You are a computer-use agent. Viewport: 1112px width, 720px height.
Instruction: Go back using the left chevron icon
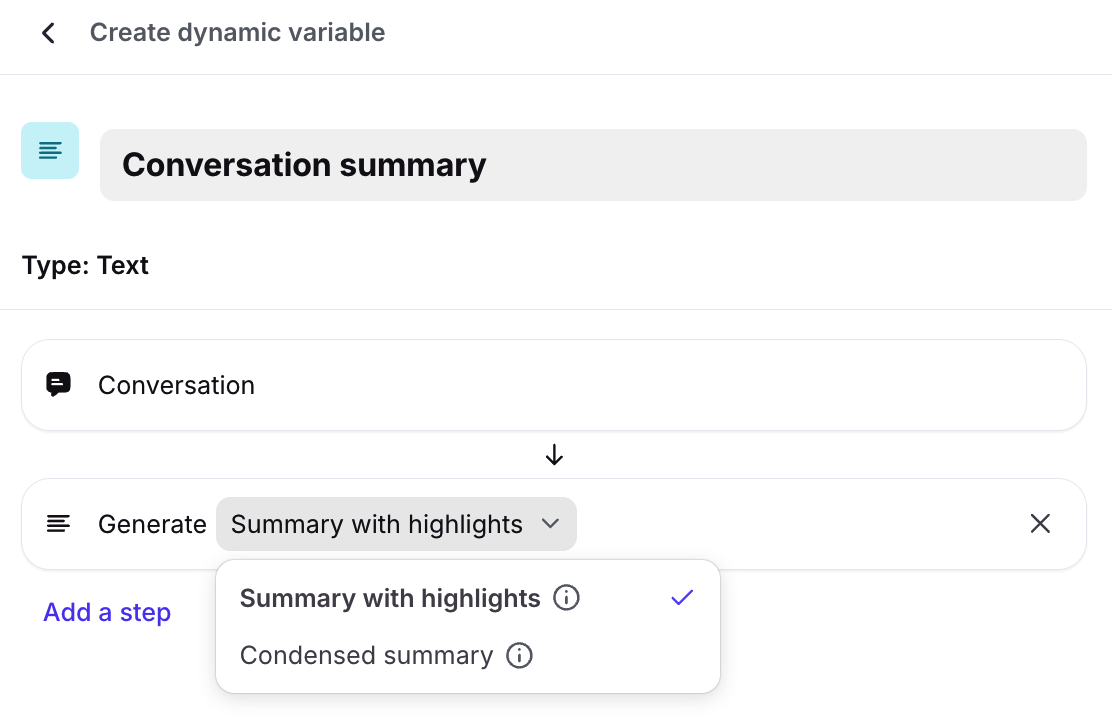pyautogui.click(x=48, y=33)
